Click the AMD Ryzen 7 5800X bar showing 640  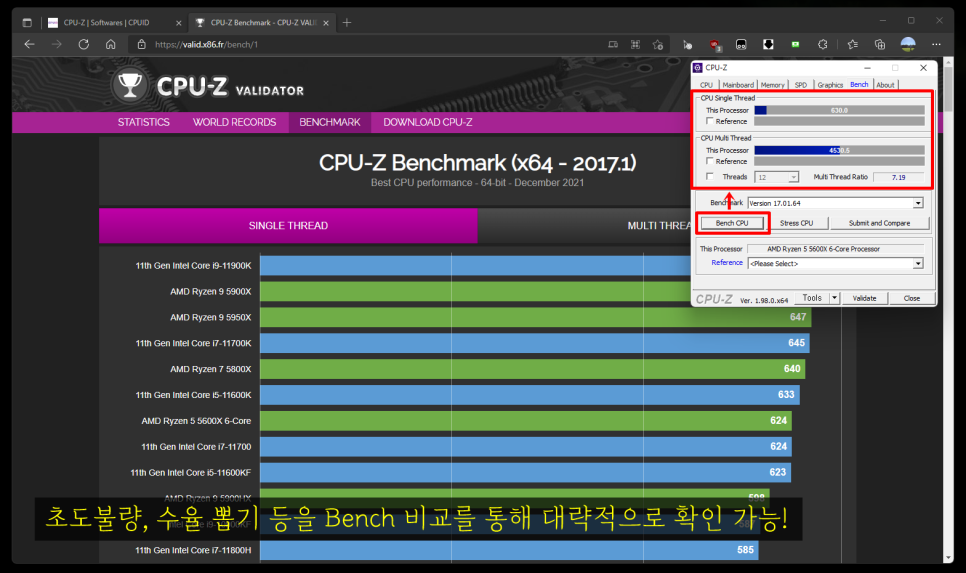click(x=532, y=369)
